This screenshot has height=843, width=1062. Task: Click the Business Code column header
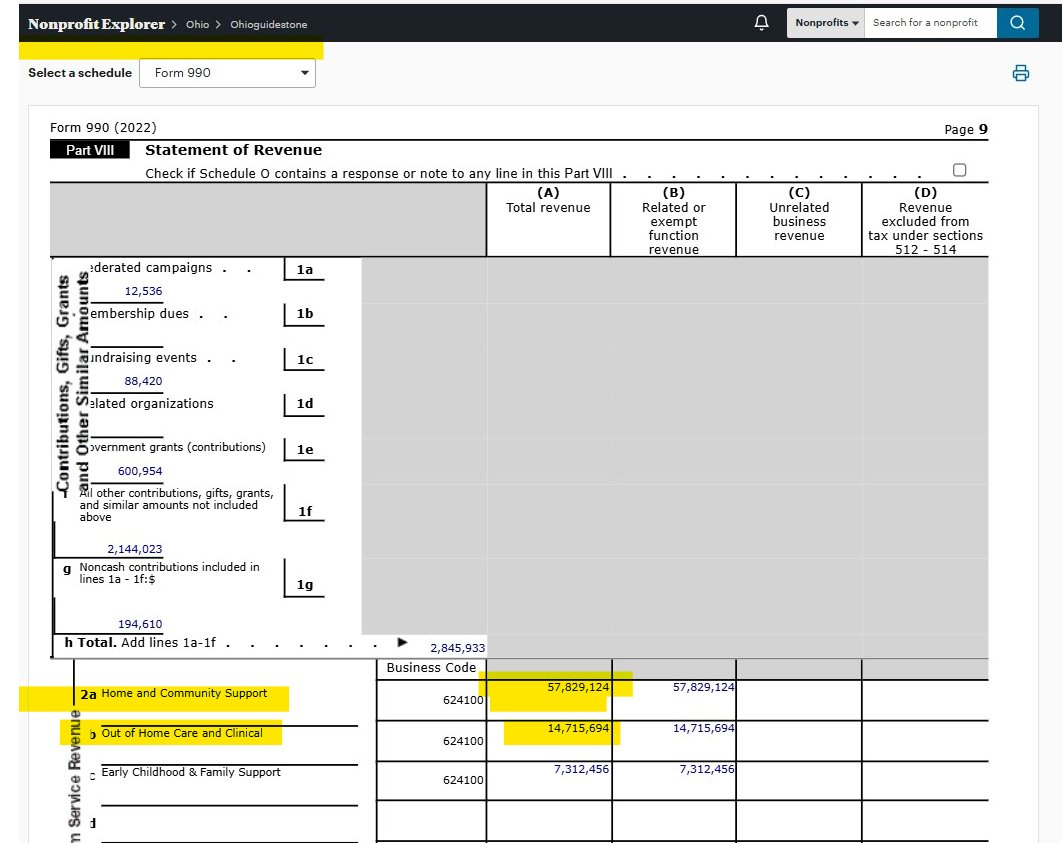coord(431,668)
